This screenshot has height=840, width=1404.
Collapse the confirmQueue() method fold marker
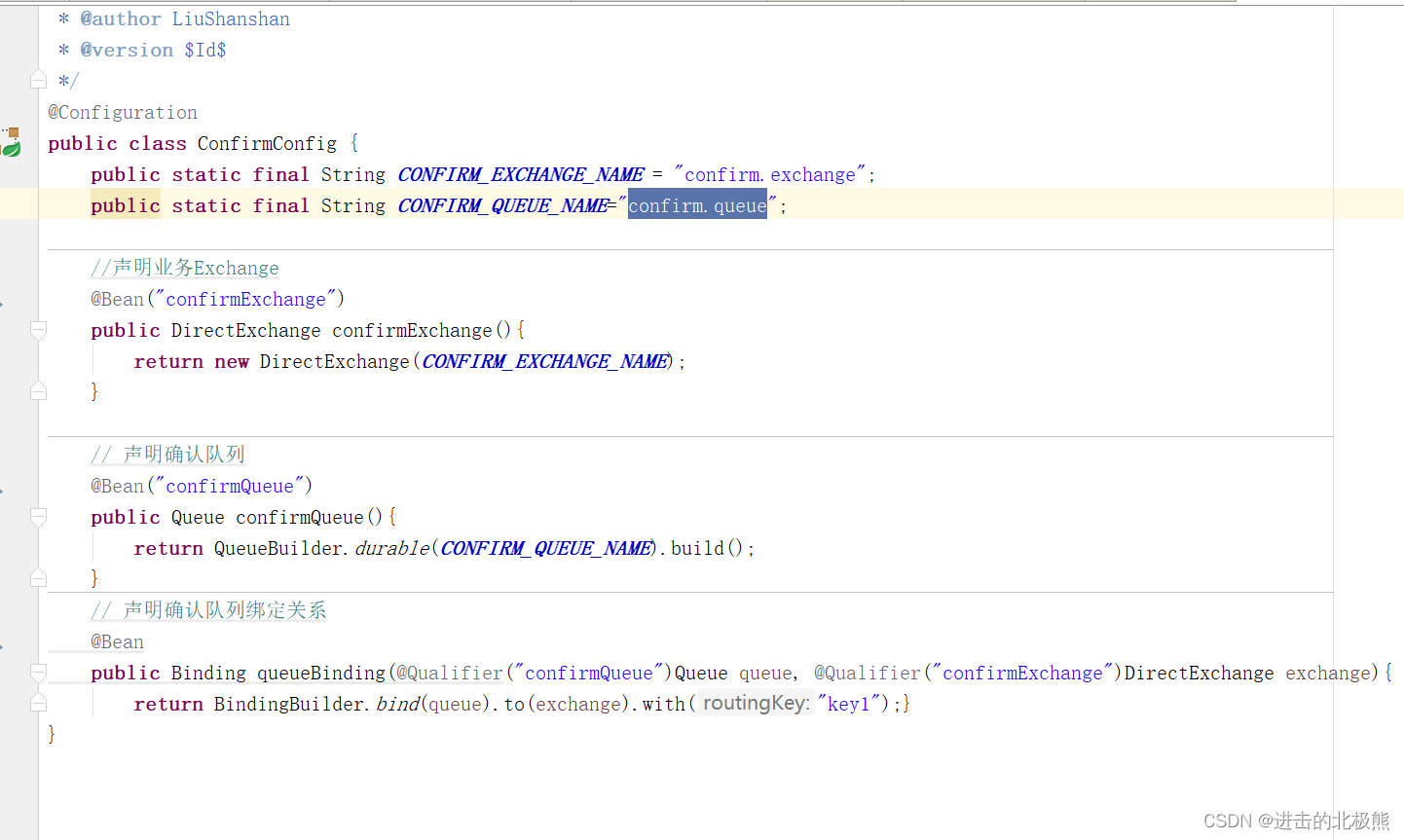click(x=38, y=517)
